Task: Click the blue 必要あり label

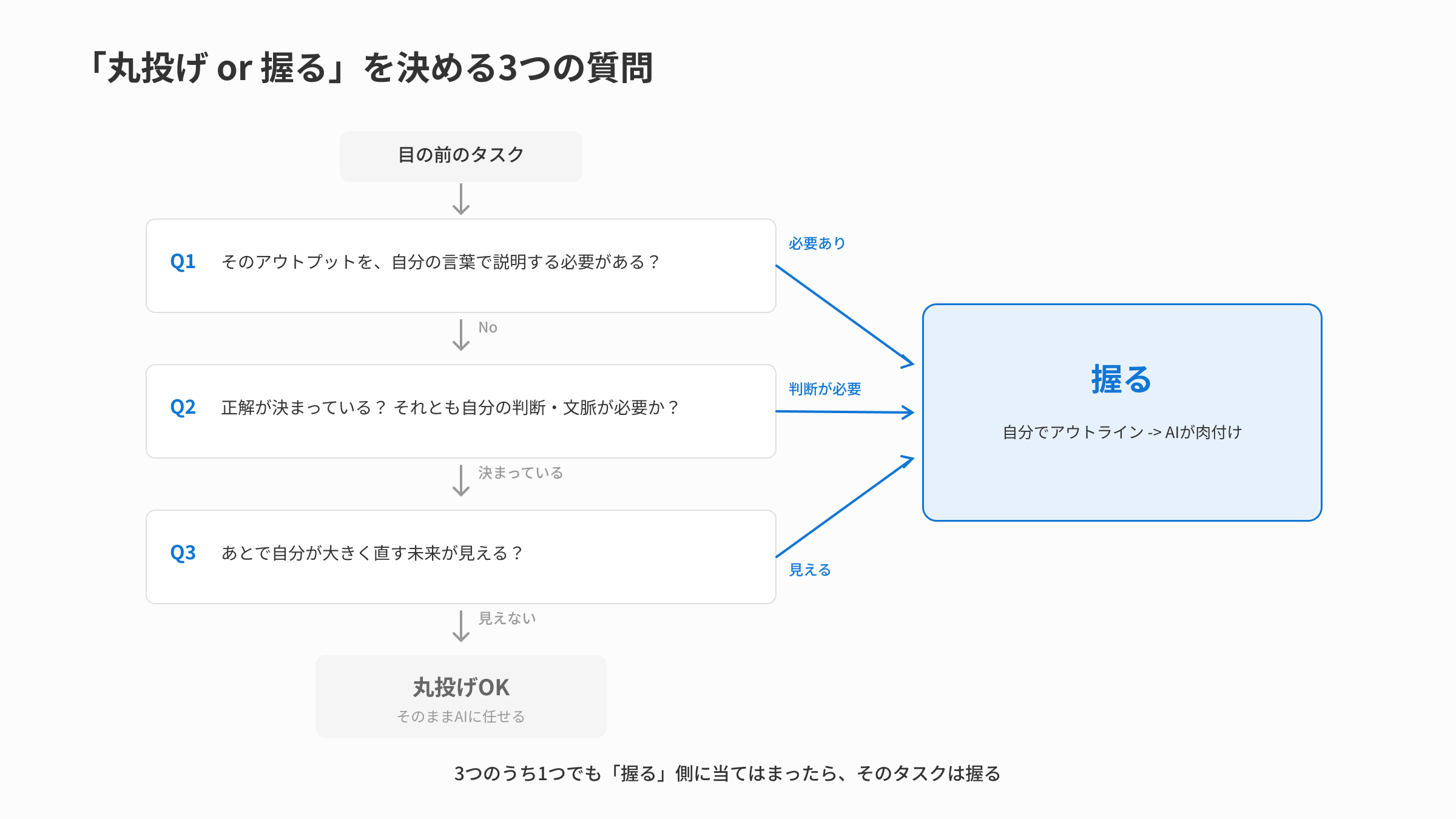Action: coord(817,243)
